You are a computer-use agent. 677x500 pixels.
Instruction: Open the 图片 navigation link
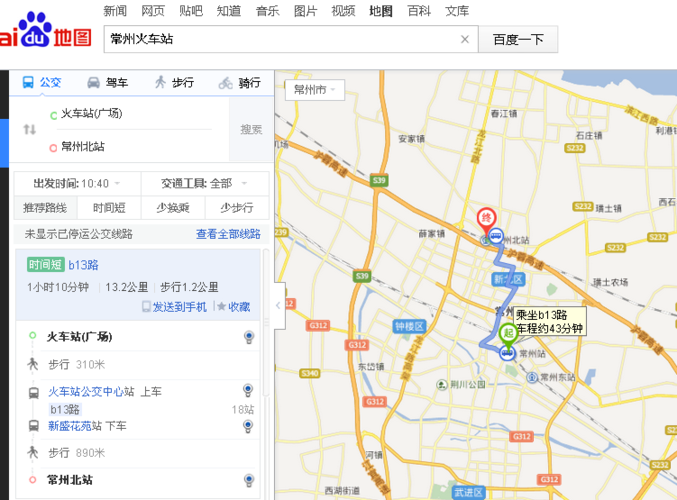pyautogui.click(x=305, y=11)
